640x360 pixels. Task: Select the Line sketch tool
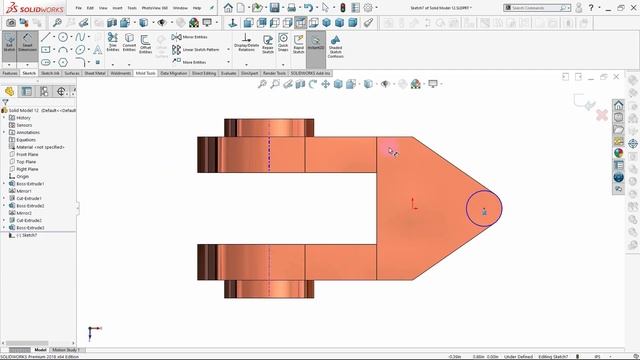[x=46, y=37]
